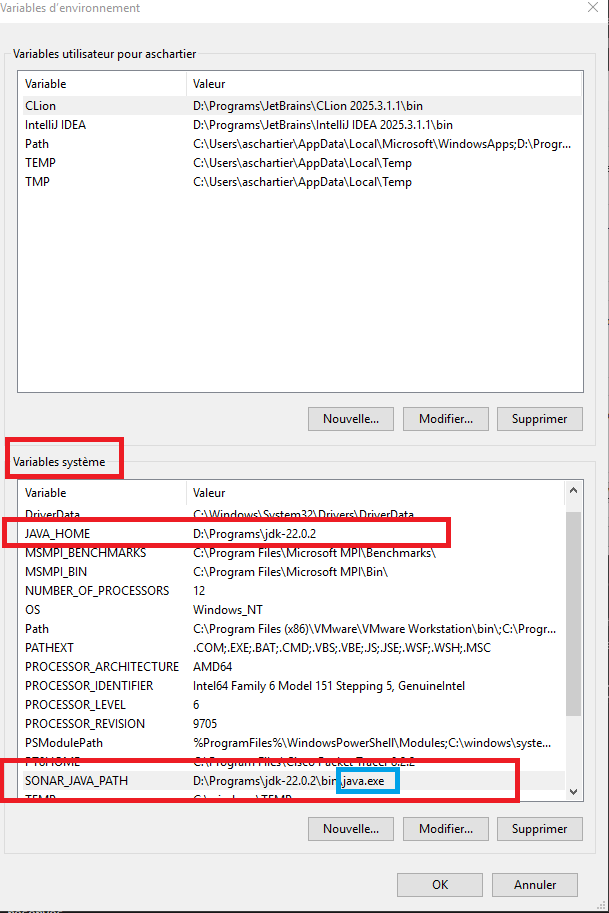Click the AMD64 value cell
This screenshot has height=913, width=609.
213,667
